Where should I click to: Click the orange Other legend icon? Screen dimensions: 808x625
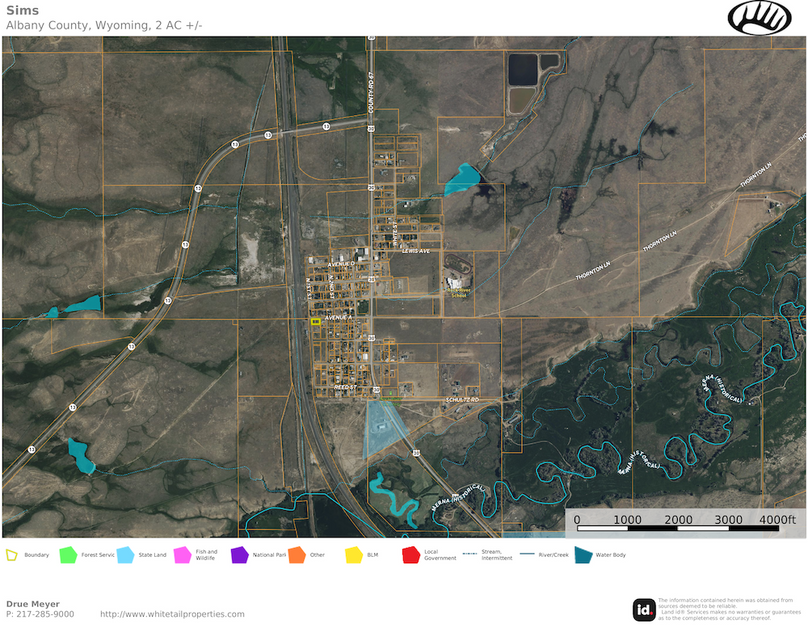296,554
